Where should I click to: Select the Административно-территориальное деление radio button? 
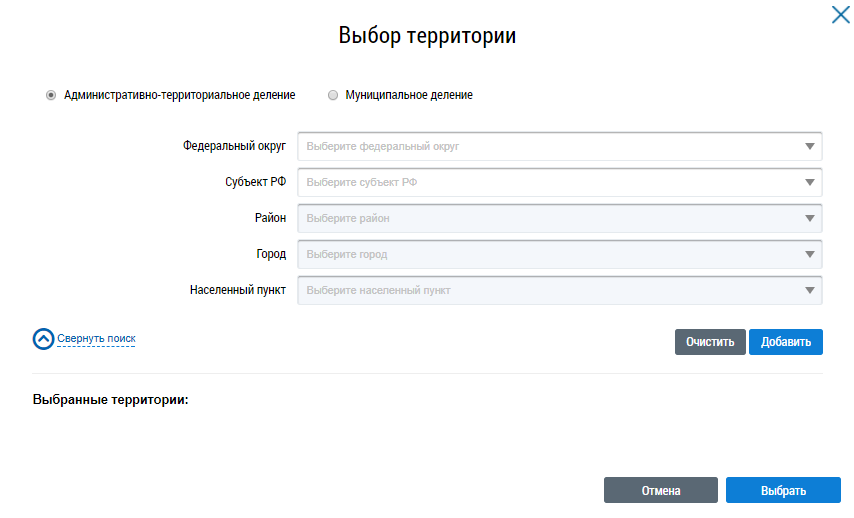[x=51, y=96]
